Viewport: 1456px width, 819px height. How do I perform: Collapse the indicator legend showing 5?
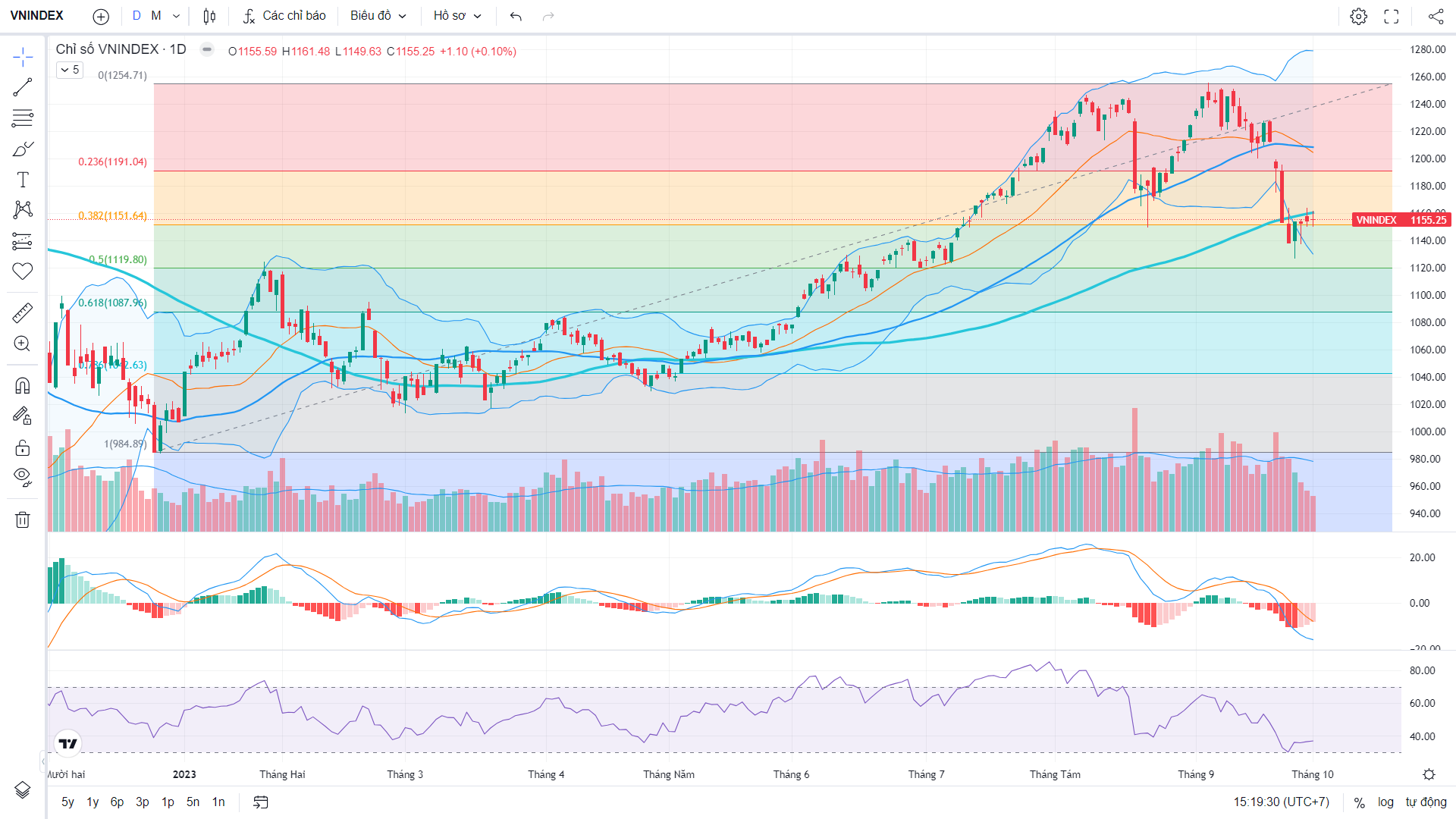(69, 70)
